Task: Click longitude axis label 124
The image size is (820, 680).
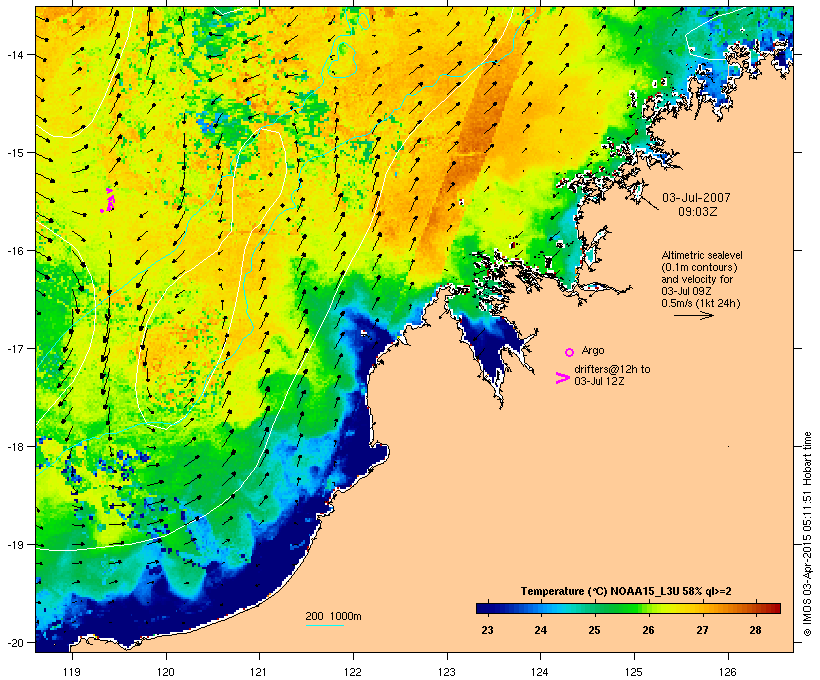Action: [540, 672]
